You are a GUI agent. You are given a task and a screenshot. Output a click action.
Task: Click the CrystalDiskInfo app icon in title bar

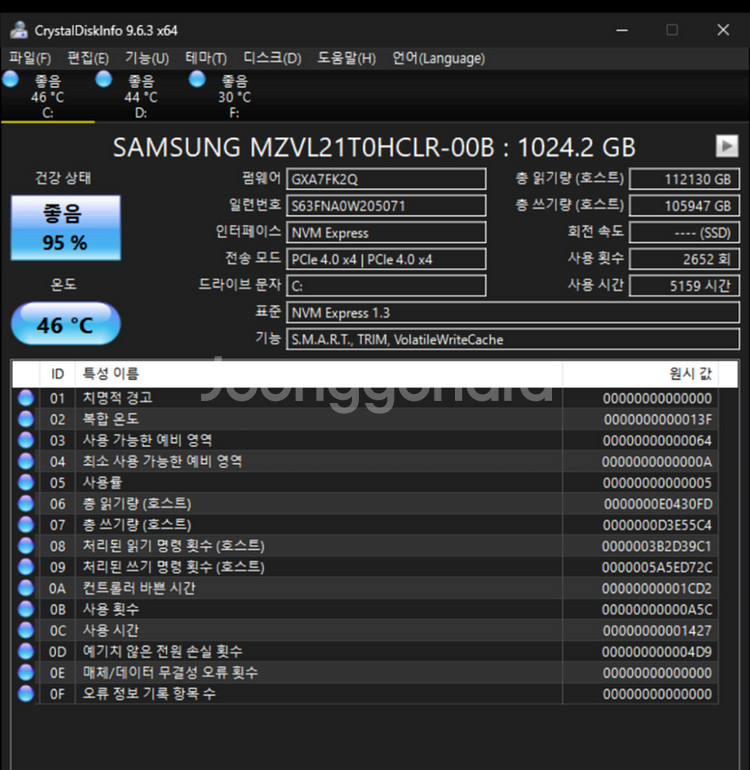tap(19, 30)
